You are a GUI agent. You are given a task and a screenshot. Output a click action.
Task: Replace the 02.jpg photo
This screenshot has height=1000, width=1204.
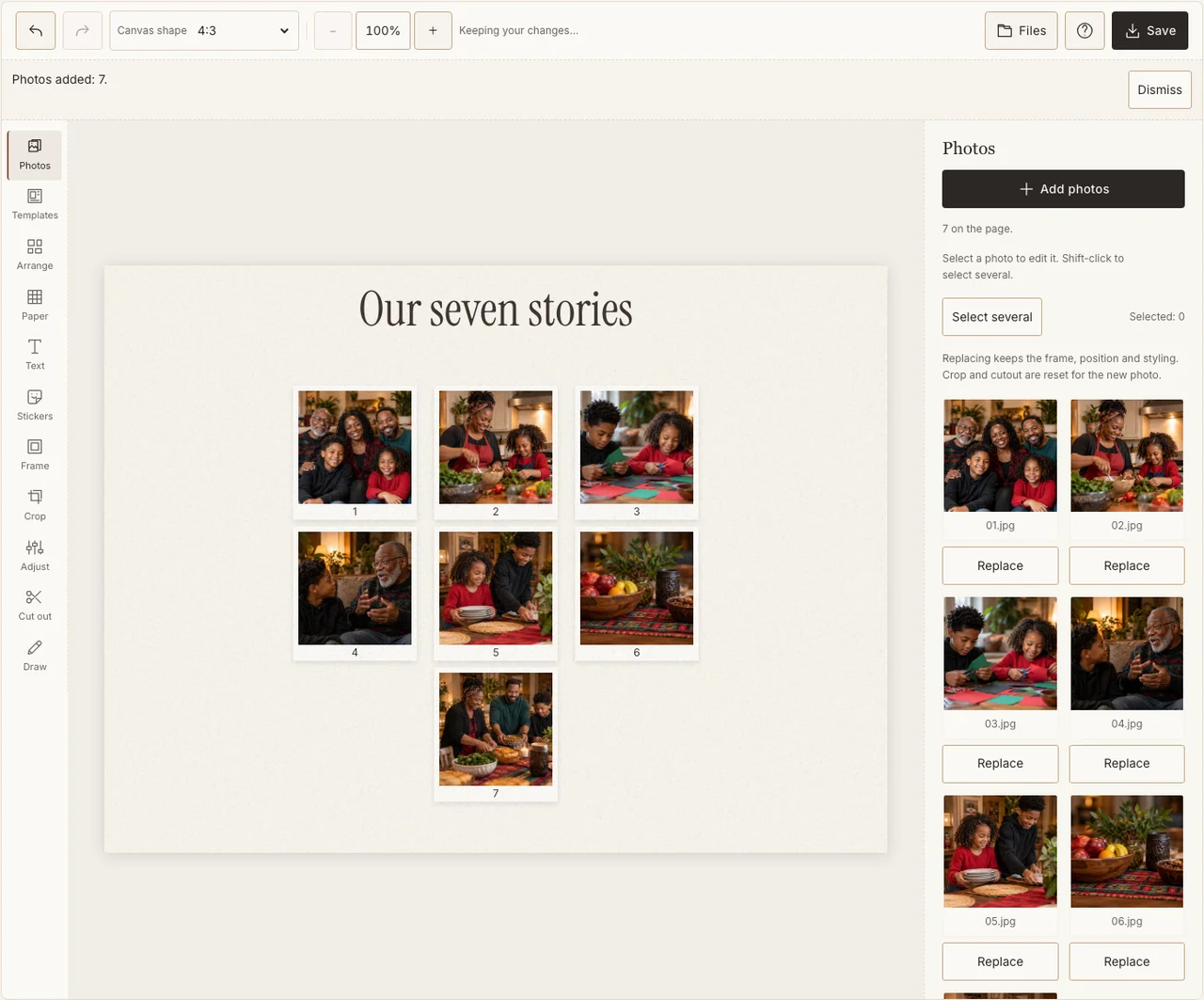point(1127,566)
